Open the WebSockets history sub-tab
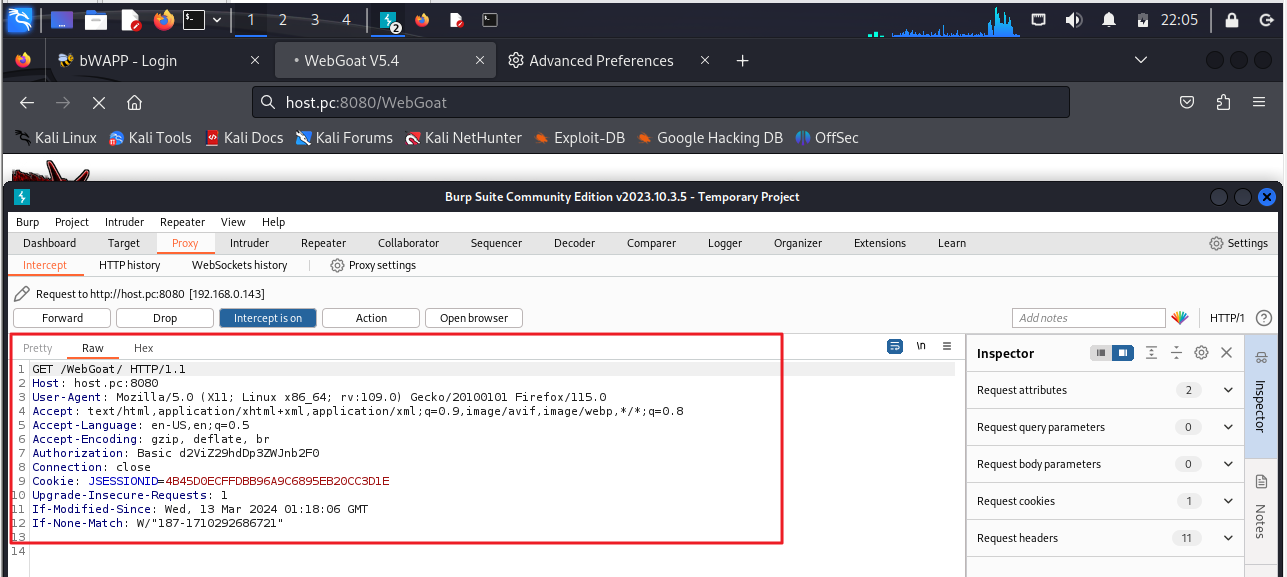 (240, 265)
